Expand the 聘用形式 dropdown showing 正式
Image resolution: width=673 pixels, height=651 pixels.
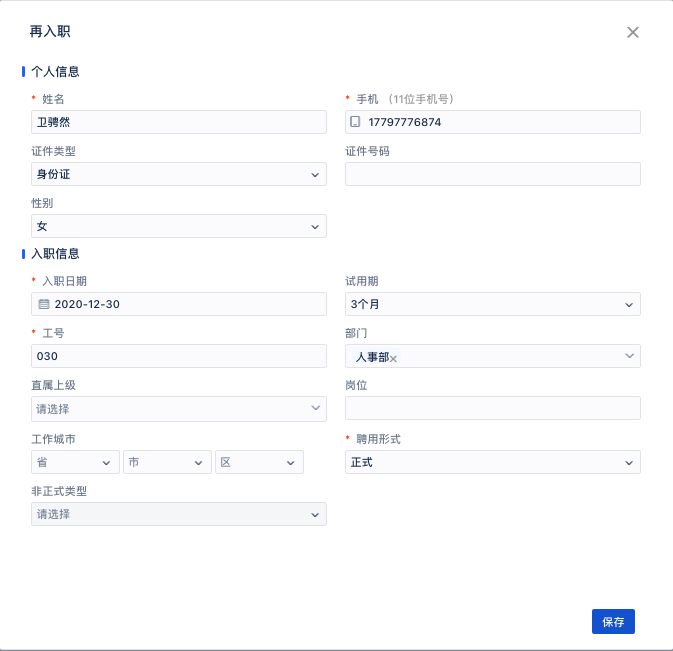[493, 462]
